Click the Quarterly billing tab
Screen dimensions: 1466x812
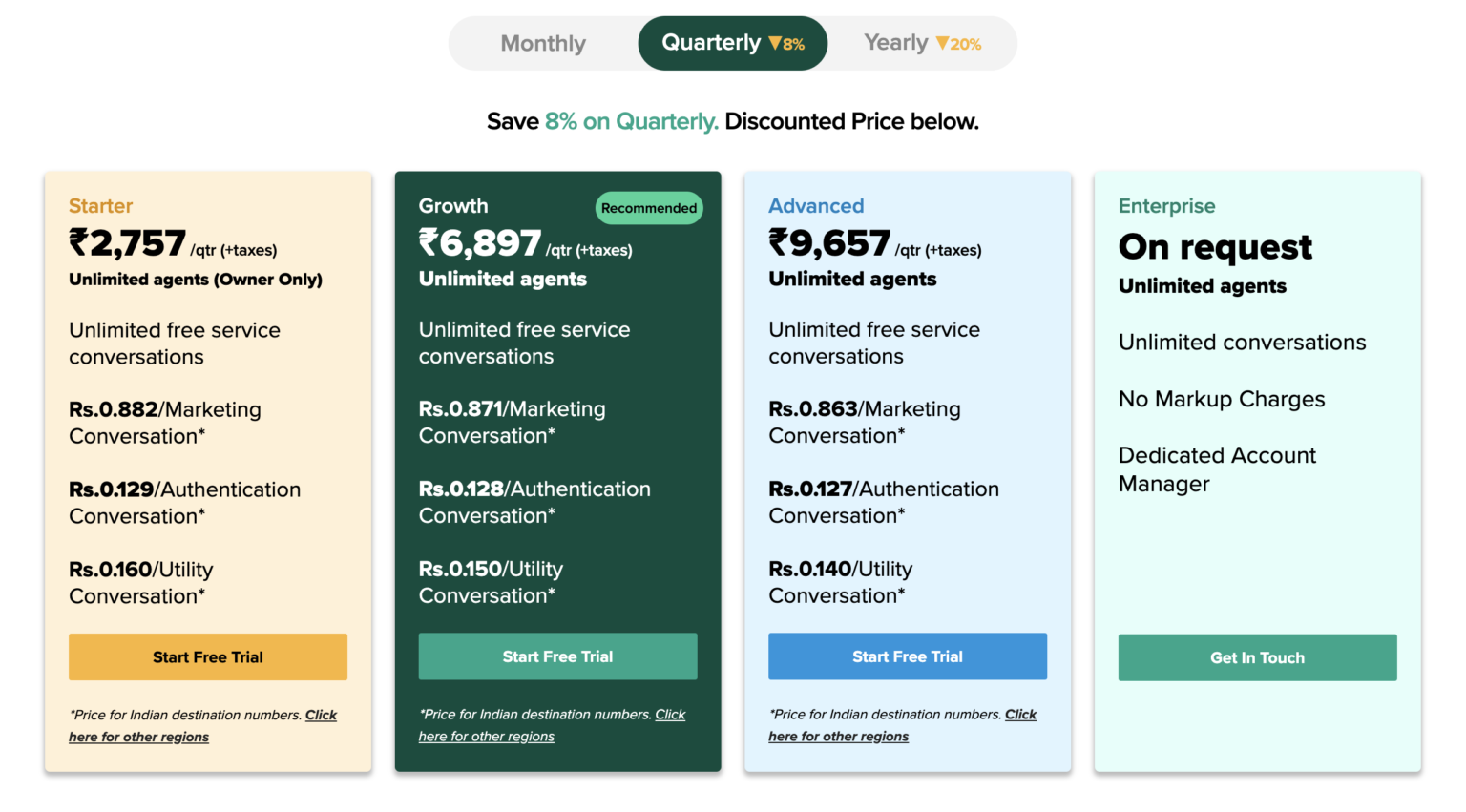712,43
